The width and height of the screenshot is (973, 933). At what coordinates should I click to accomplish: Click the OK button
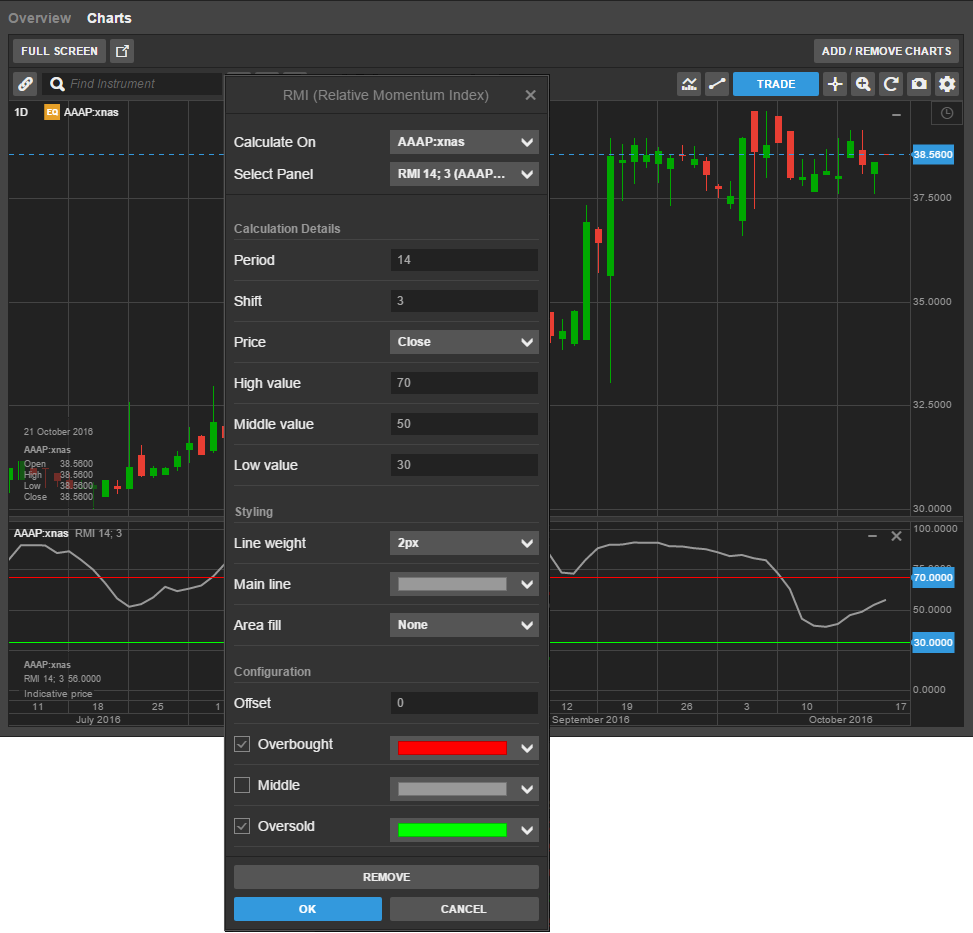pos(307,909)
